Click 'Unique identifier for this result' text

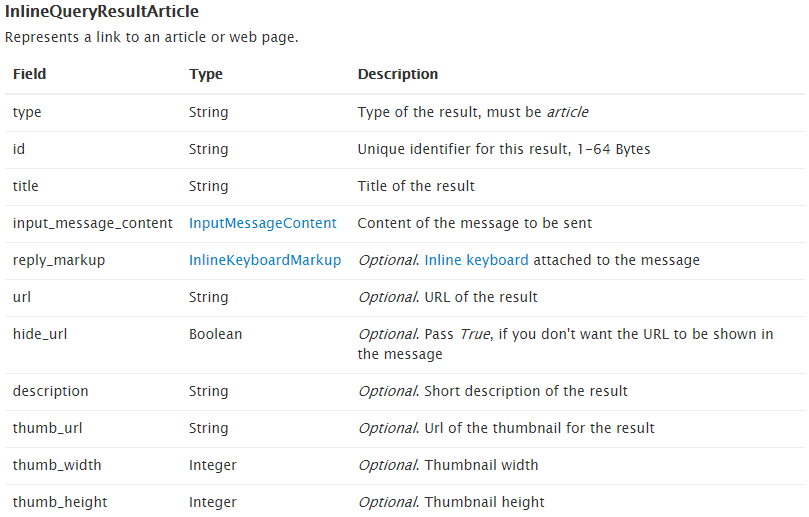pos(464,149)
